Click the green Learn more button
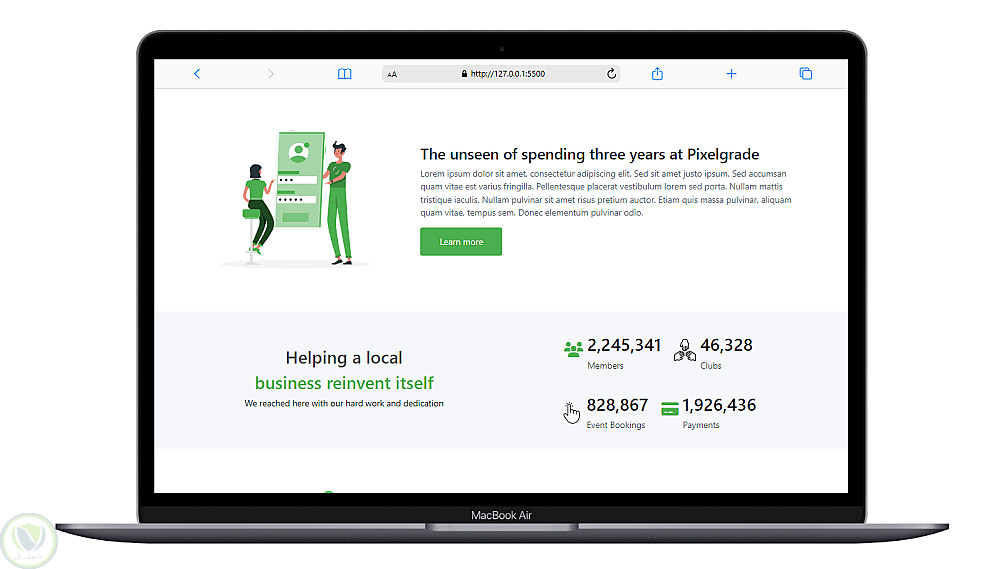This screenshot has width=1000, height=569. pos(461,242)
